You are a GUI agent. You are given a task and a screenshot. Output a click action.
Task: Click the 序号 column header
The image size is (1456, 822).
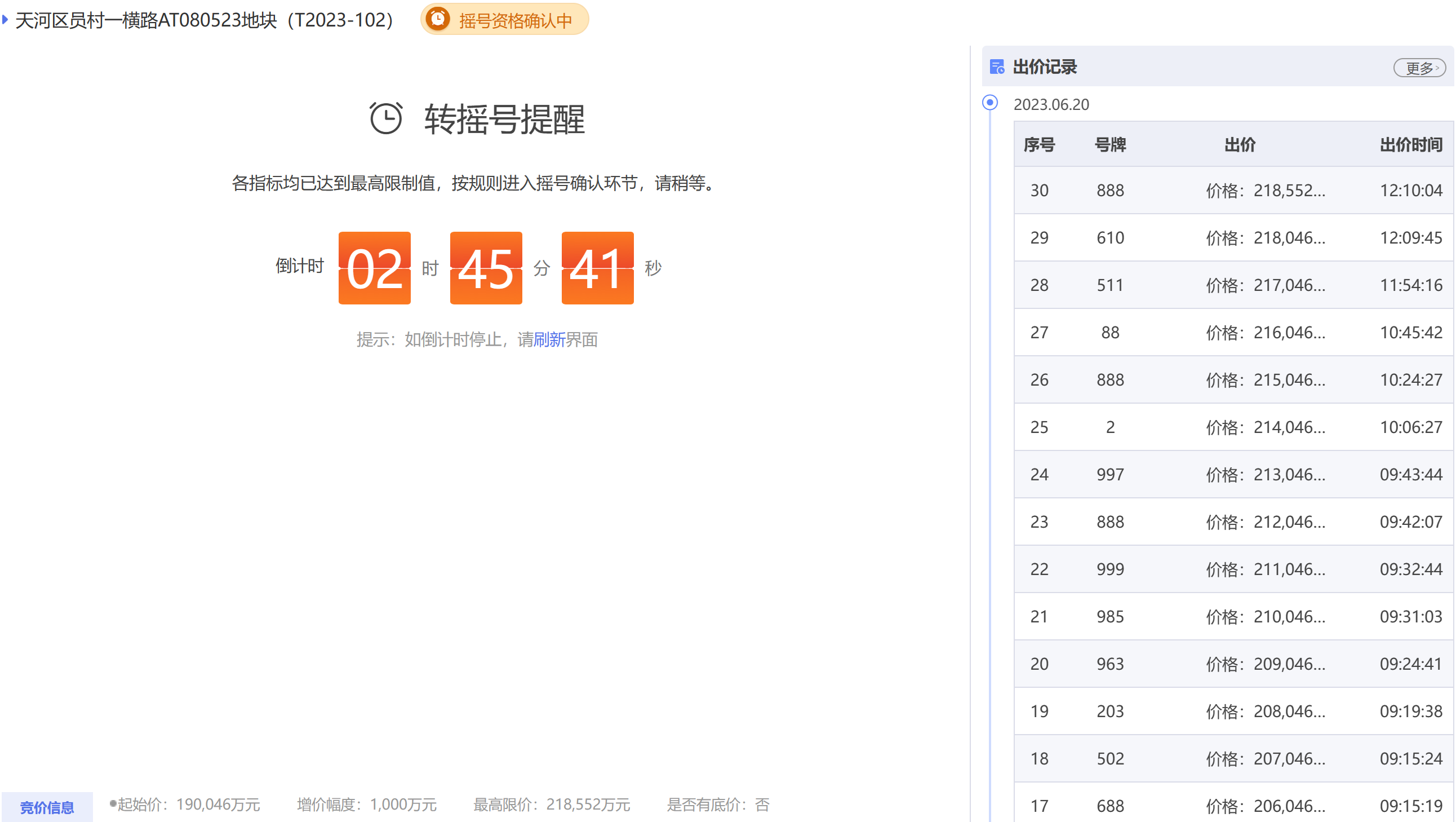point(1039,145)
